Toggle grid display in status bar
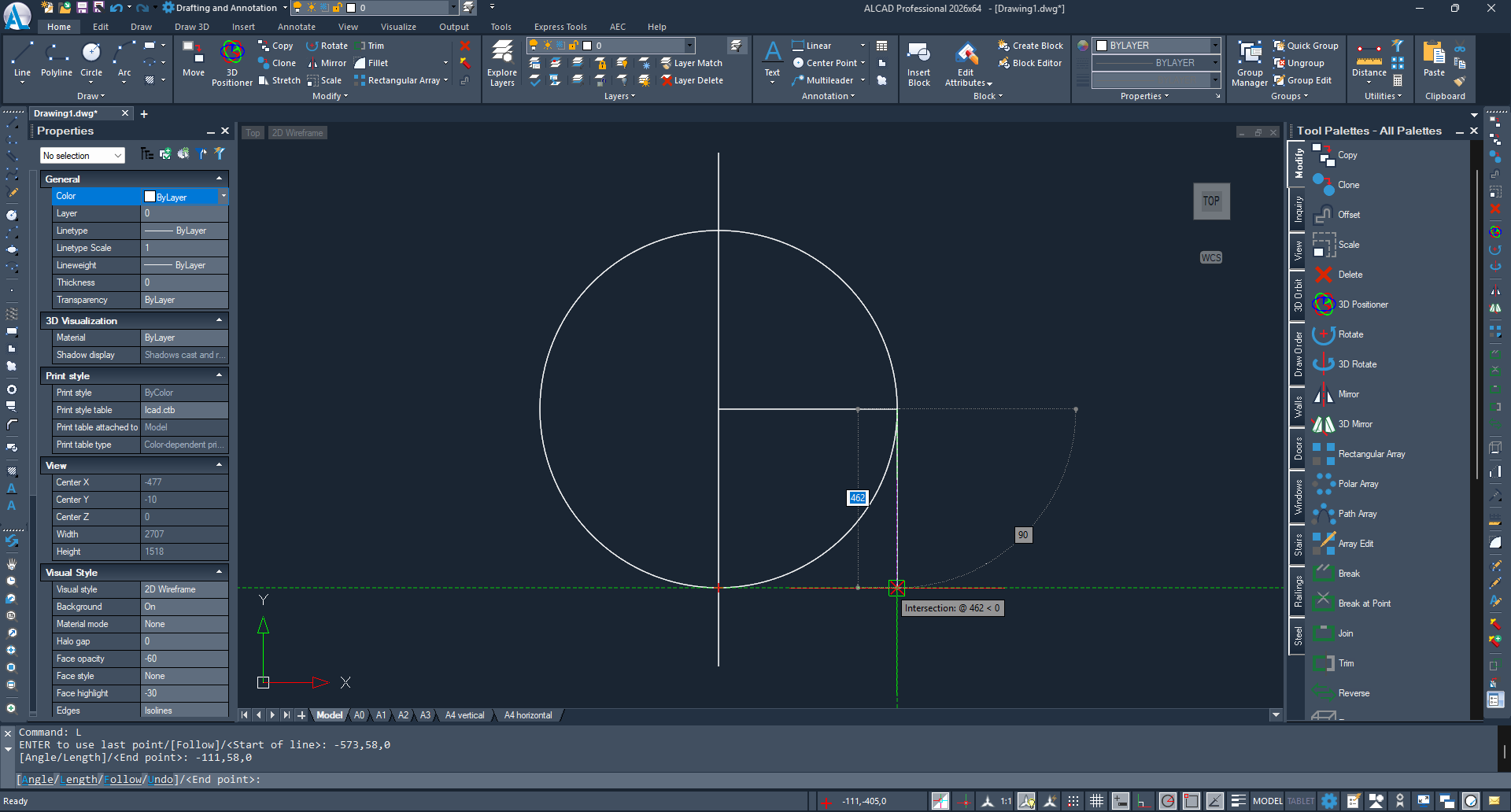Screen dimensions: 1511x812 [x=1096, y=801]
